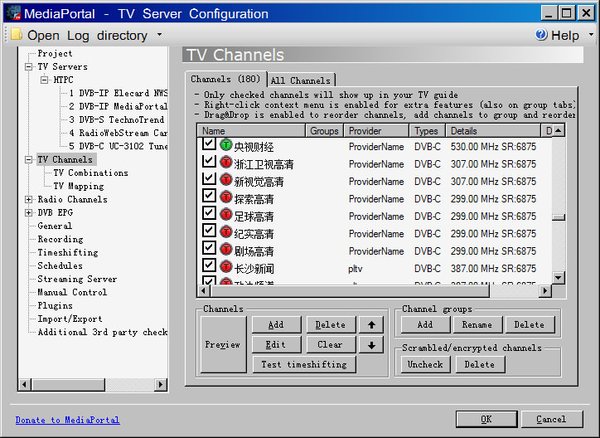Click Delete for scrambled/encrypted channels
Viewport: 600px width, 438px height.
tap(480, 365)
